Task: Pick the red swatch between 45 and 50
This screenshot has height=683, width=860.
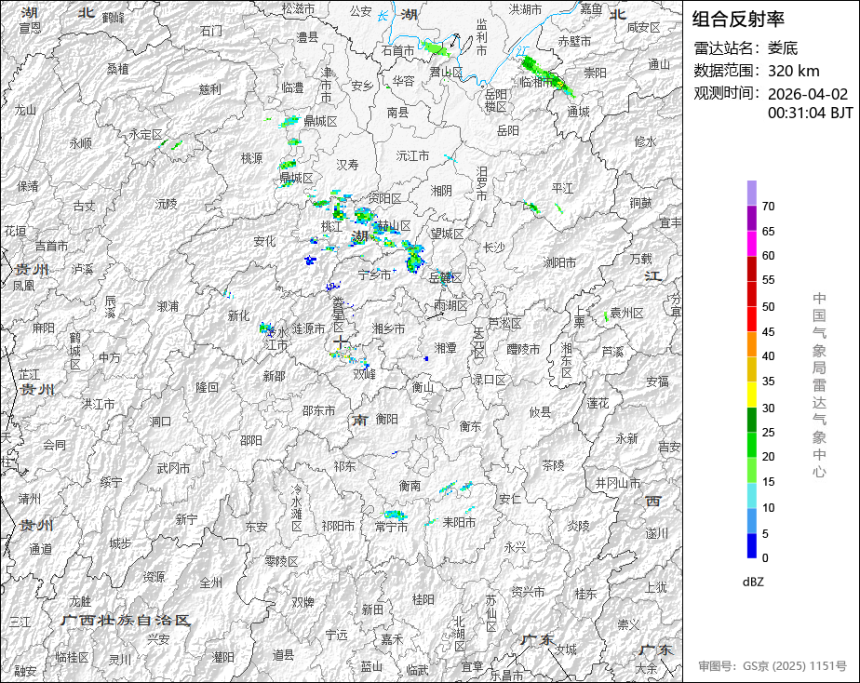Action: 752,319
